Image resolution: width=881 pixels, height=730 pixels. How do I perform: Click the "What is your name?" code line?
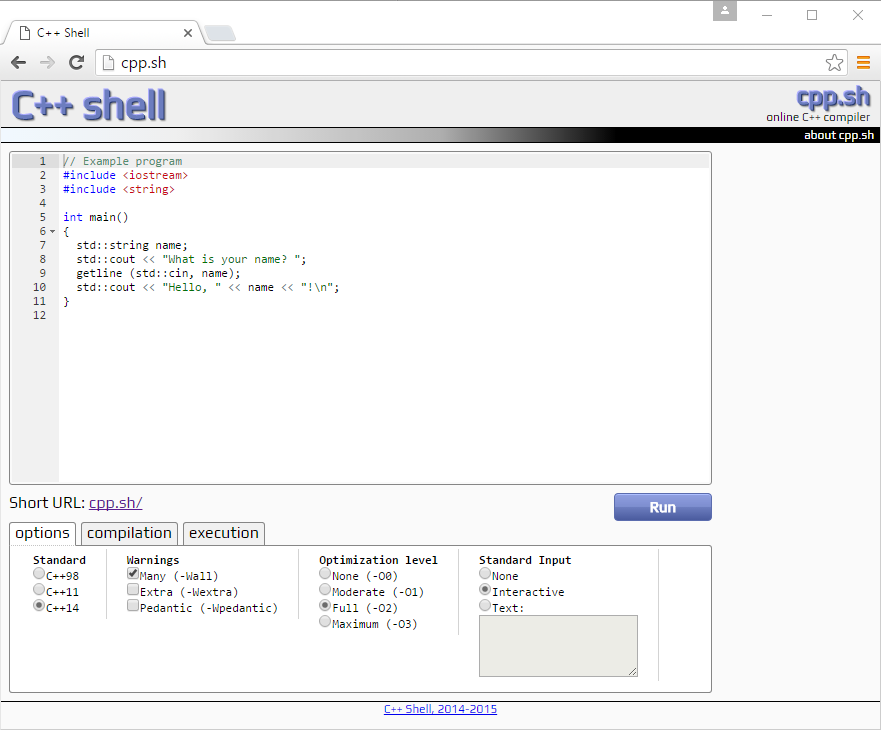pyautogui.click(x=191, y=260)
